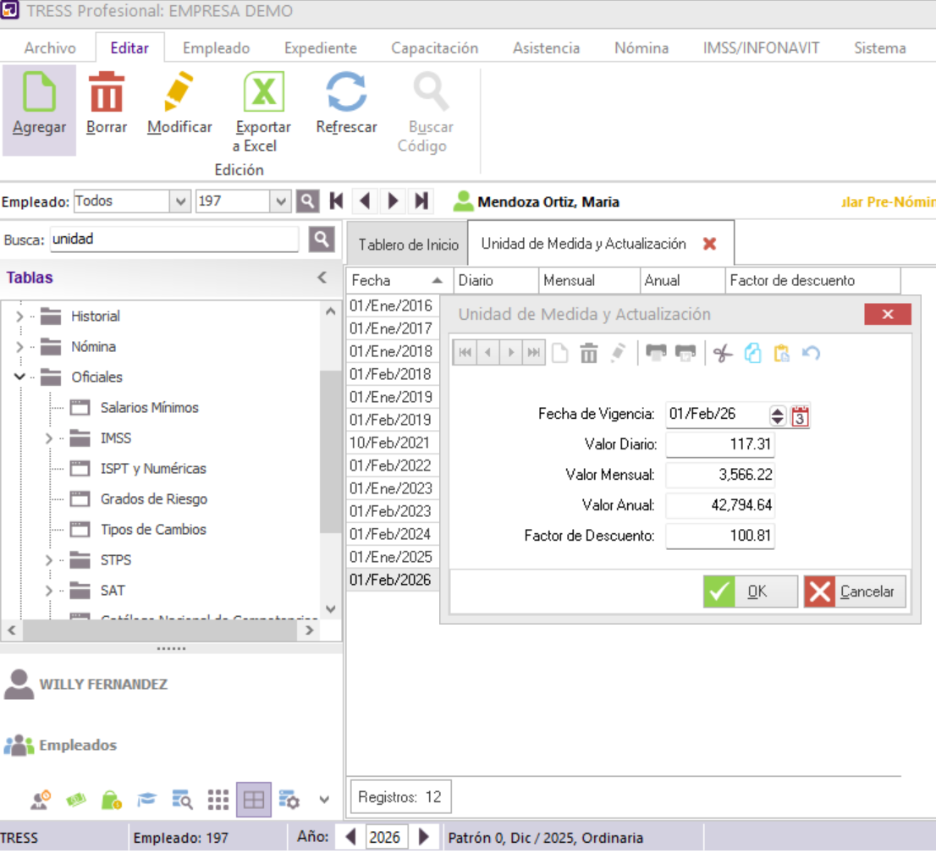This screenshot has width=936, height=852.
Task: Expand the IMSS tree folder
Action: click(49, 438)
